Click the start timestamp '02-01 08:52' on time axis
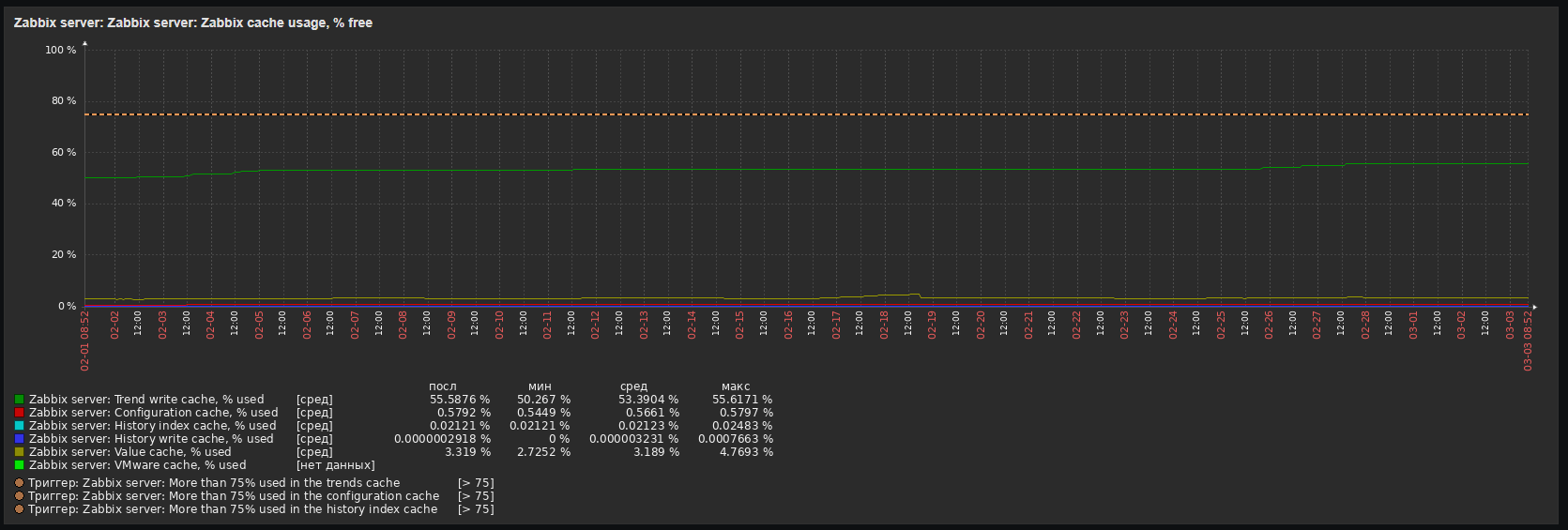Screen dimensions: 1568x530 [x=85, y=342]
